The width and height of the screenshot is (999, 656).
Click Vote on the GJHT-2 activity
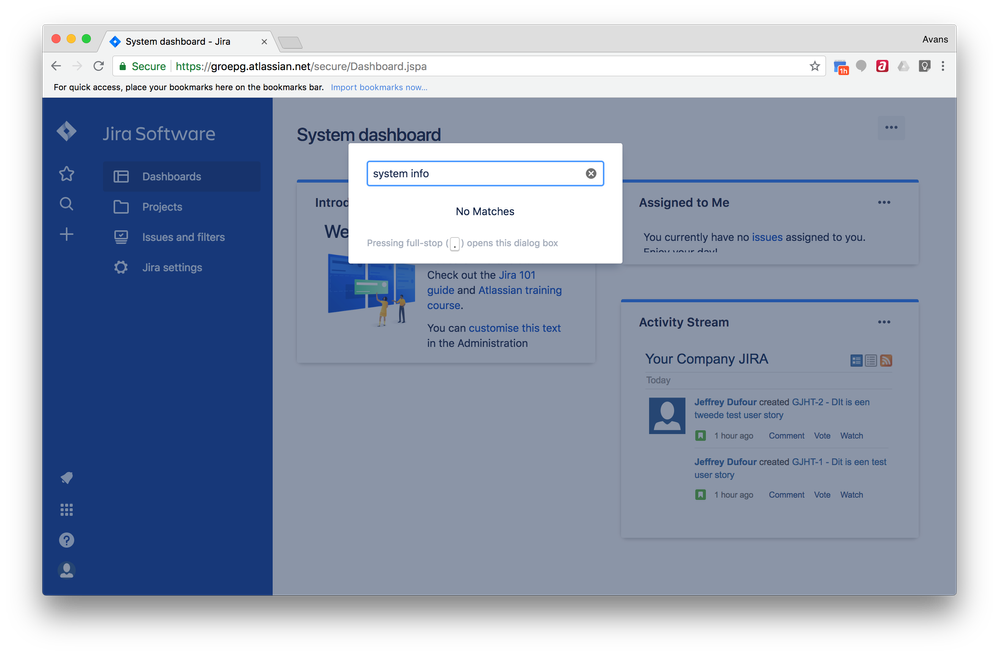coord(822,436)
